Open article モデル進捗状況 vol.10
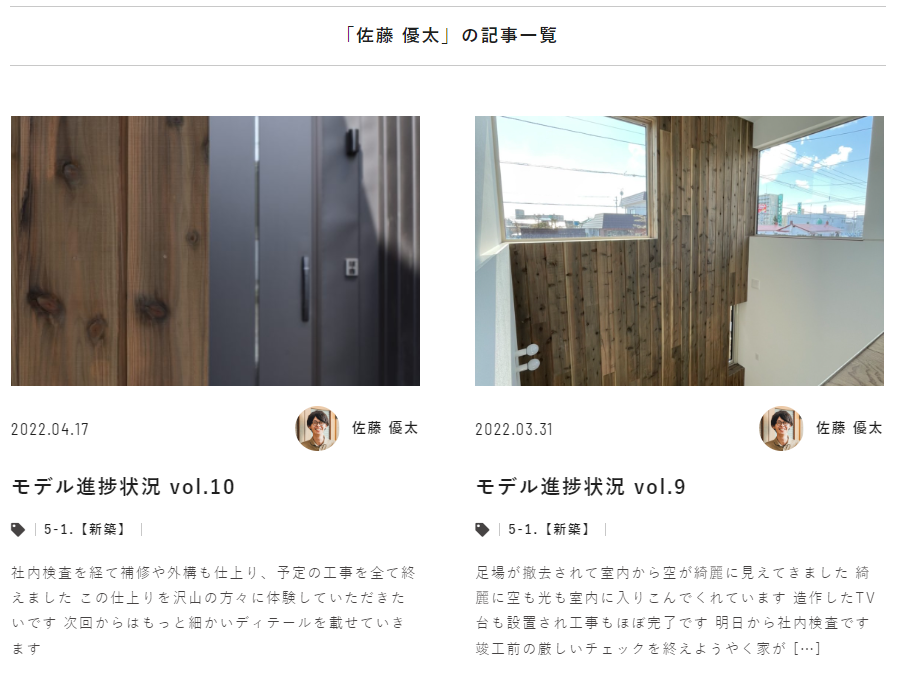 123,487
